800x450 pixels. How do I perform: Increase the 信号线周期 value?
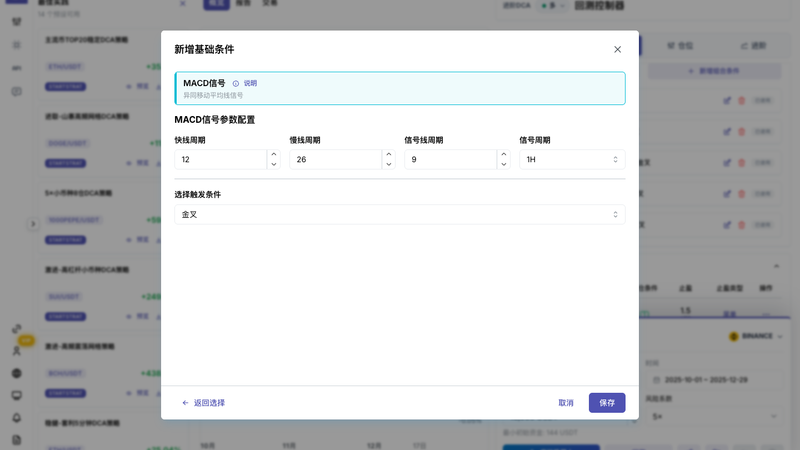[504, 155]
